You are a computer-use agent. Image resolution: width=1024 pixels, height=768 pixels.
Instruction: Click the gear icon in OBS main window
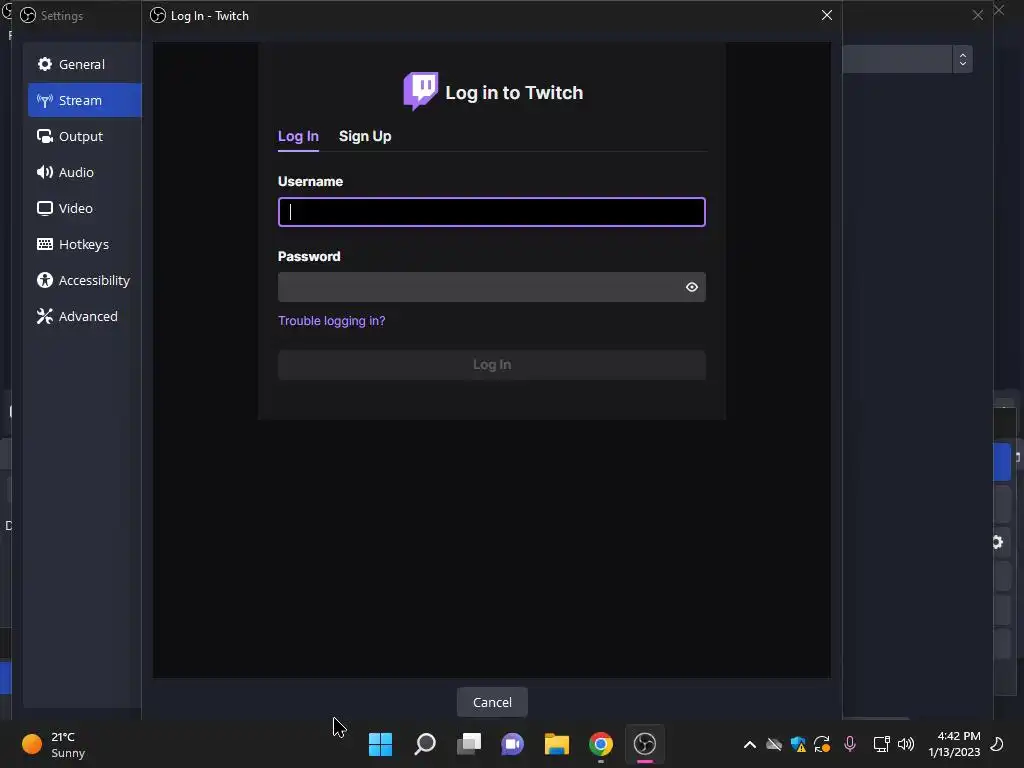[997, 541]
